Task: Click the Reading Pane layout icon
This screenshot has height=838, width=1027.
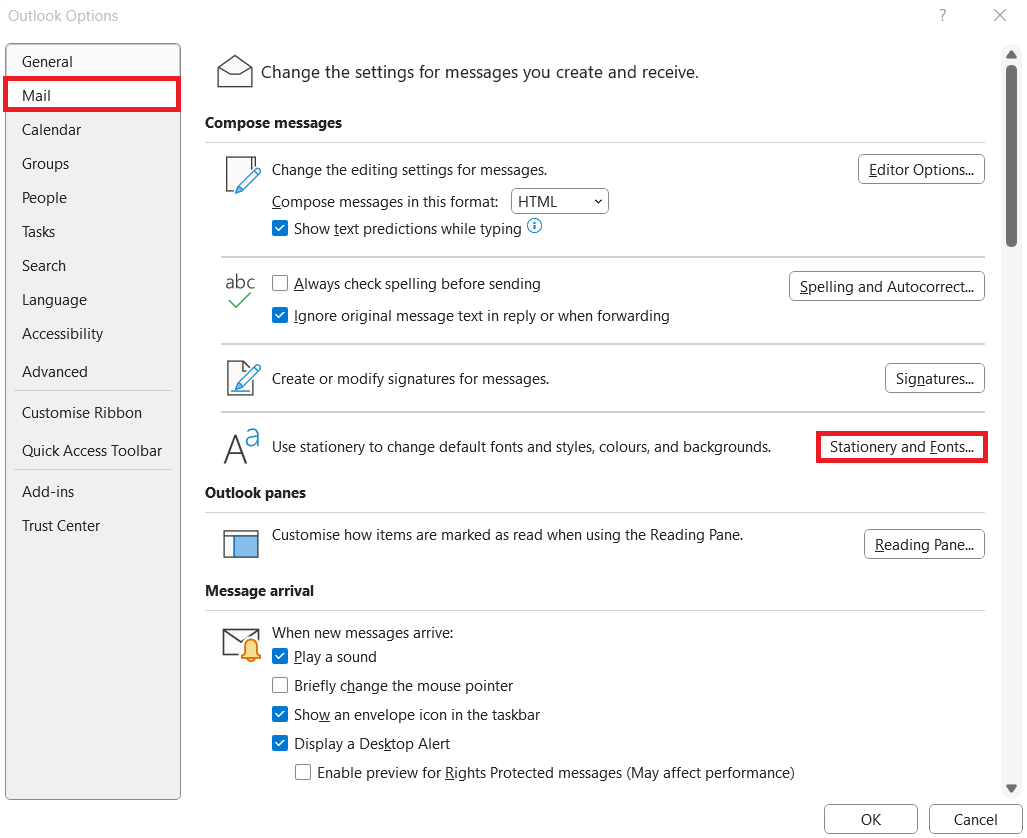Action: click(x=241, y=544)
